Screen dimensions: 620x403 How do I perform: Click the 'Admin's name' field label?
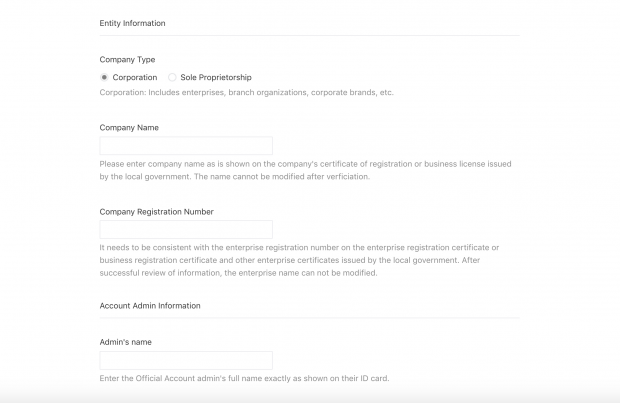click(x=125, y=342)
